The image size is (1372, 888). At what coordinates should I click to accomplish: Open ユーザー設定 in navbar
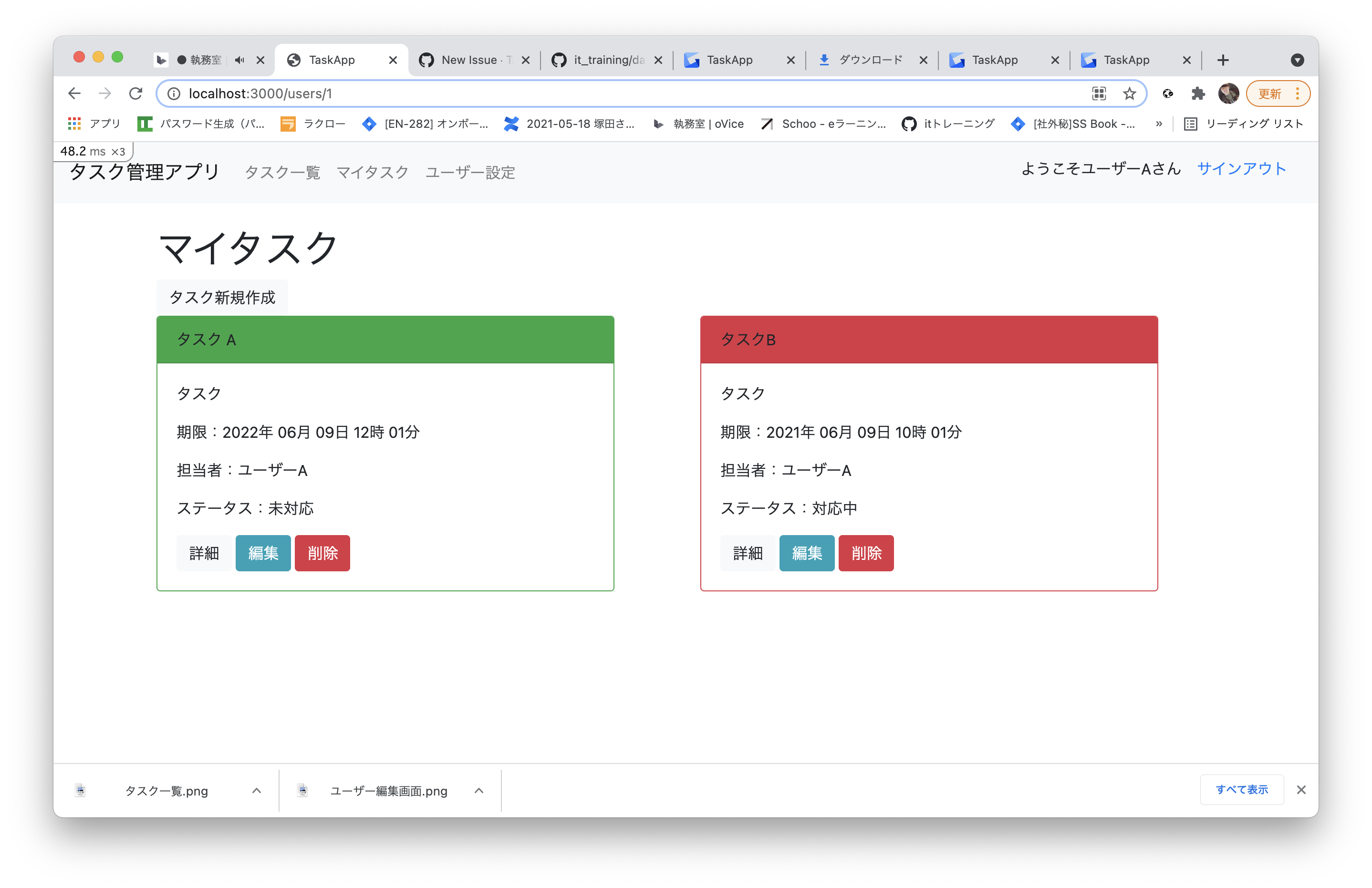[x=470, y=172]
